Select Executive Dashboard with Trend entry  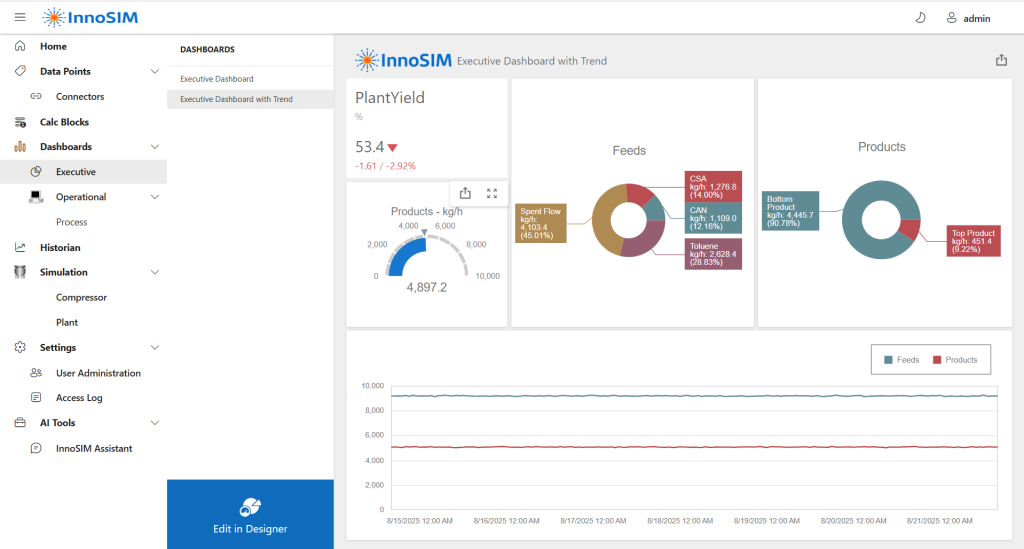(250, 99)
